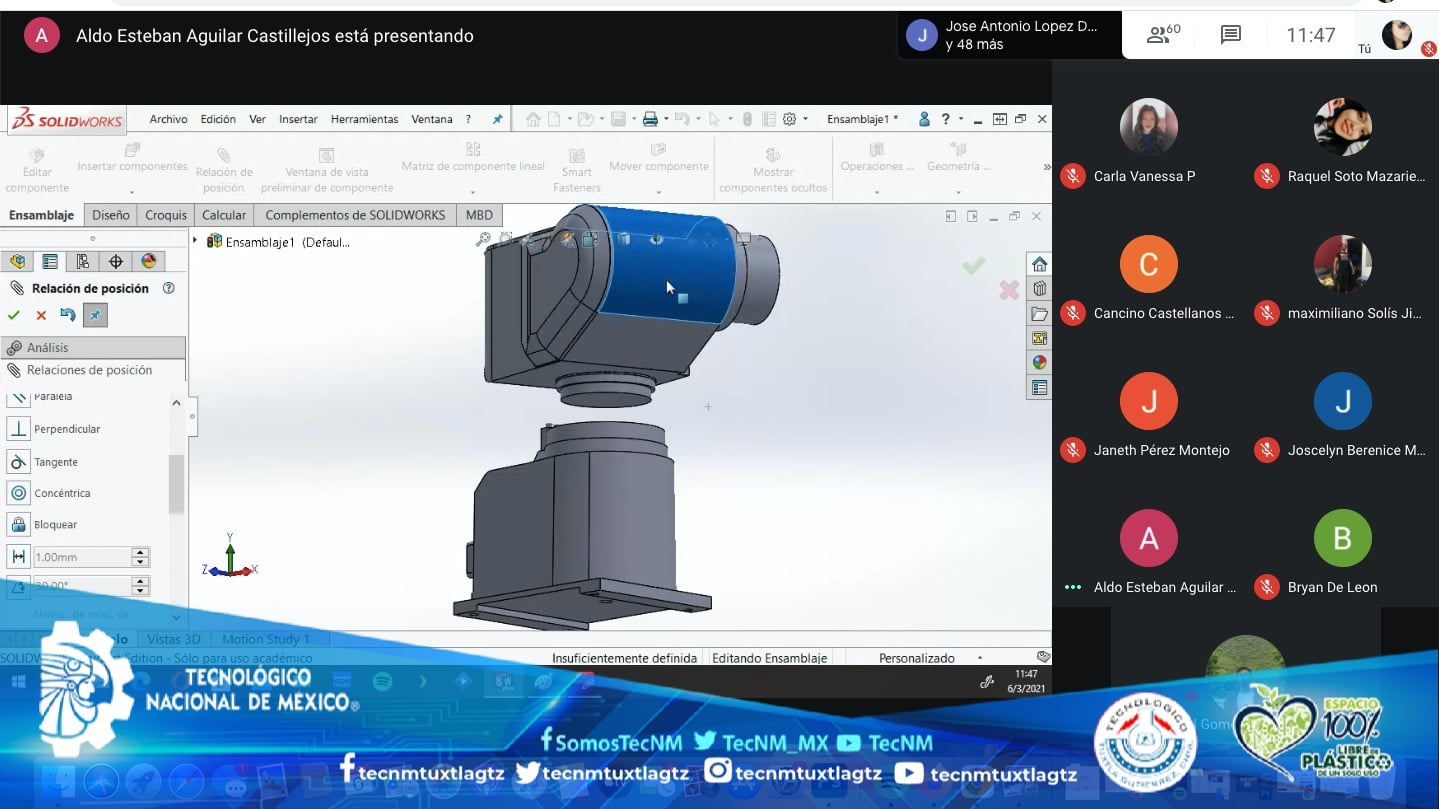Screen dimensions: 1439x809
Task: Open the Herramientas menu
Action: pyautogui.click(x=364, y=119)
